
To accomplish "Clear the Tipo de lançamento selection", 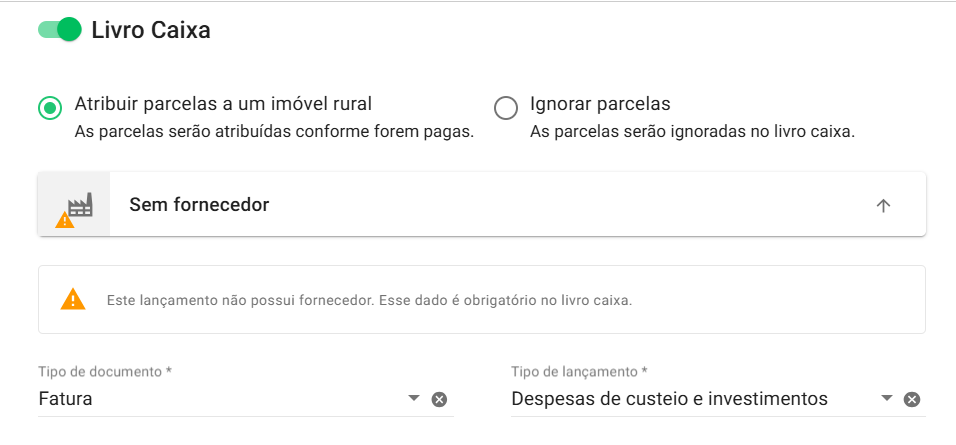I will tap(912, 400).
